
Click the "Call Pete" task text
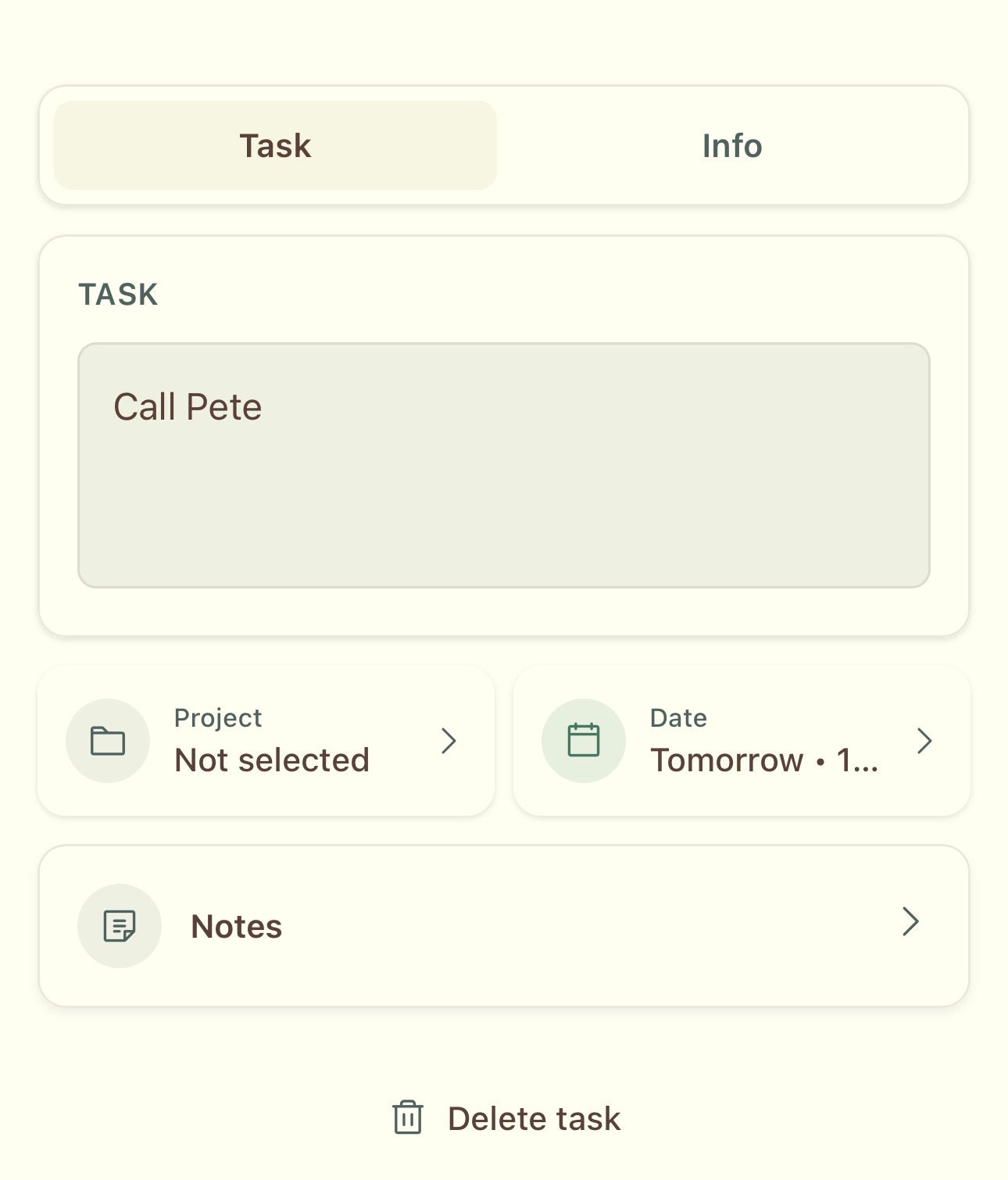[188, 407]
